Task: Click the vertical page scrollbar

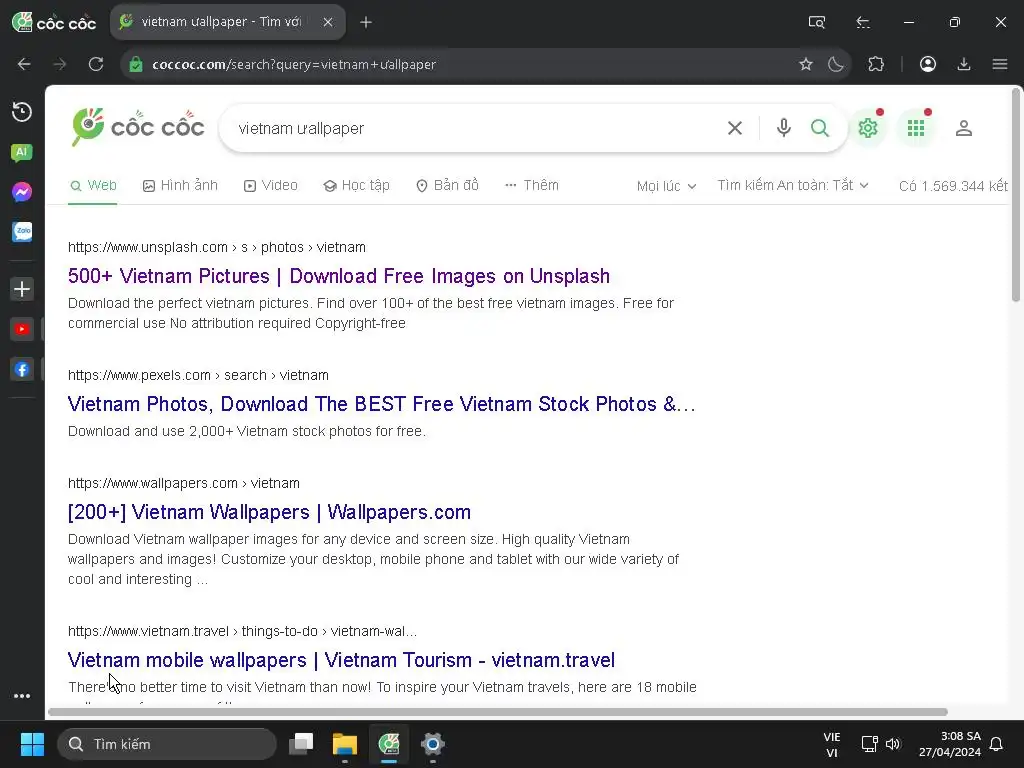Action: coord(1016,196)
